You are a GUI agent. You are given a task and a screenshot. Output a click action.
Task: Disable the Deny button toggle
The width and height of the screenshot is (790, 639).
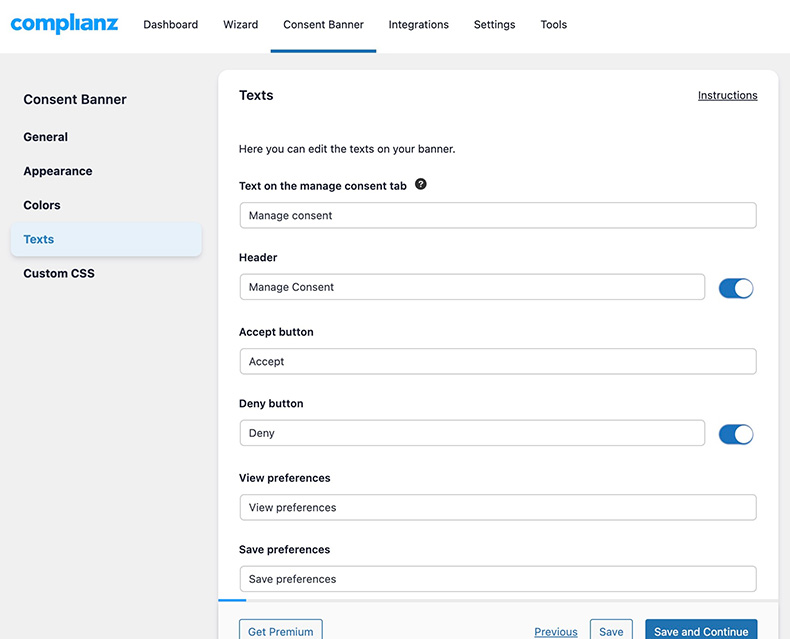pos(736,434)
